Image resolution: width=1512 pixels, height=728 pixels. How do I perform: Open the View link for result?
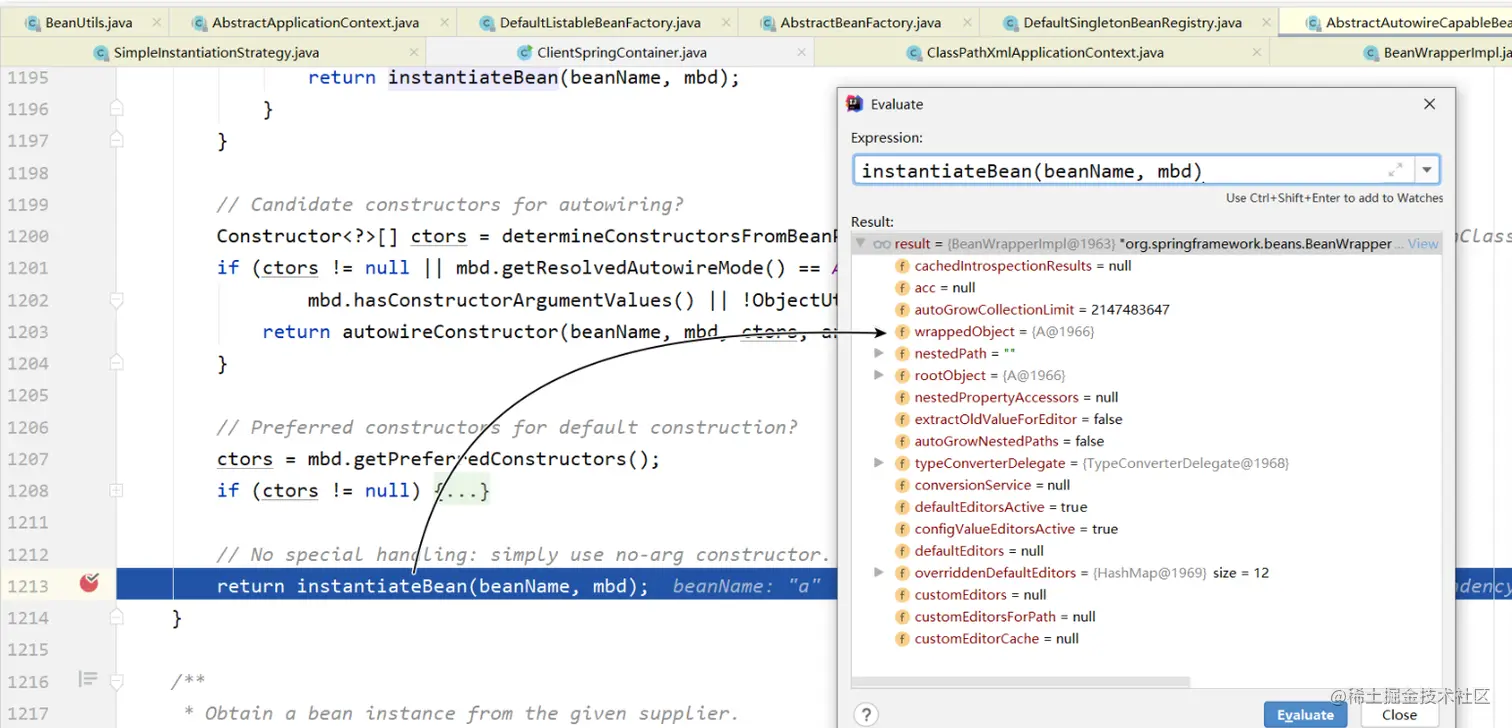point(1423,244)
